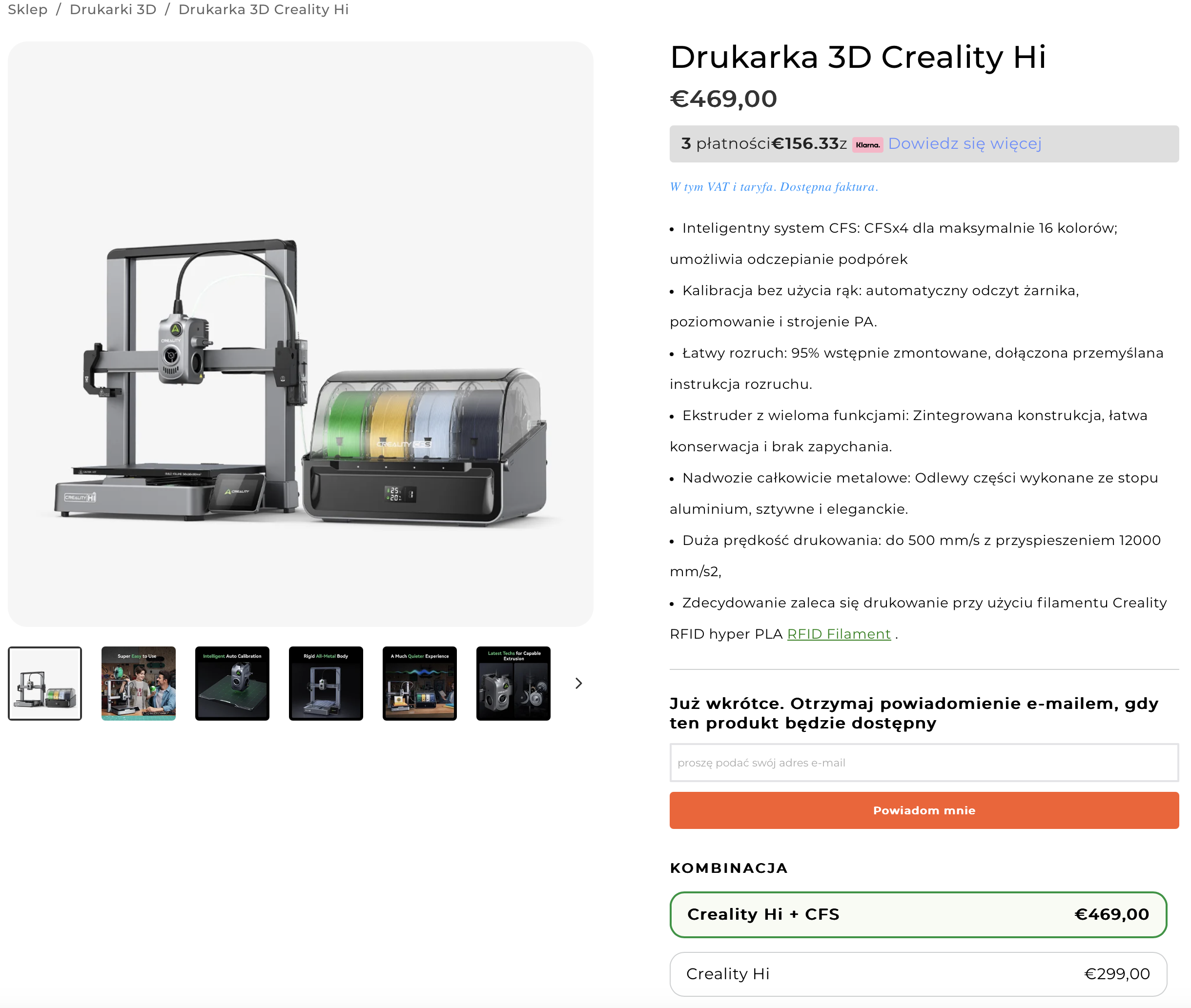View the Intelligent Auto Calibration thumbnail
This screenshot has width=1191, height=1008.
(x=232, y=684)
